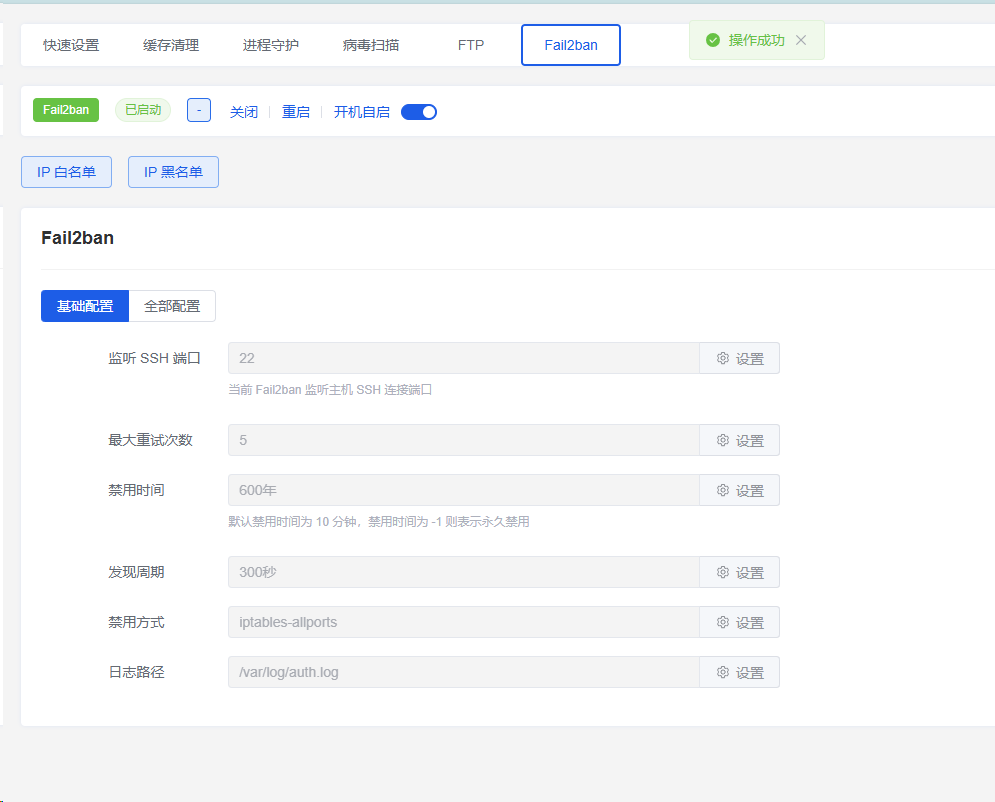
Task: Select the 基础配置 view
Action: click(x=85, y=306)
